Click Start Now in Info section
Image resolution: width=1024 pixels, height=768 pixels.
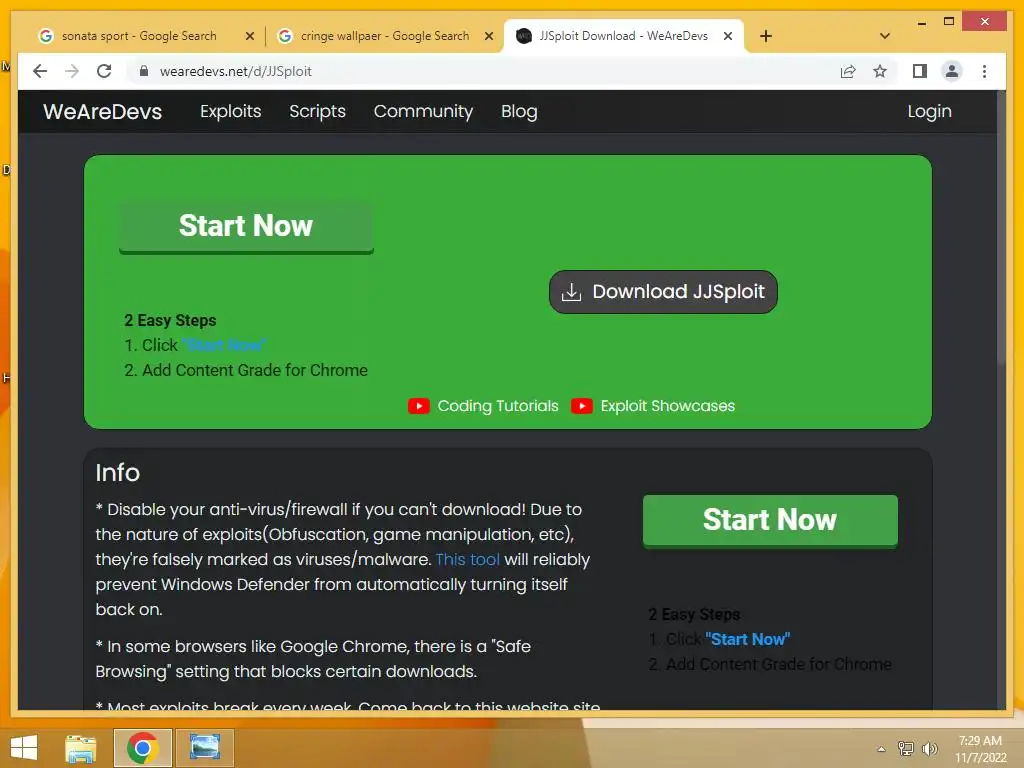770,520
